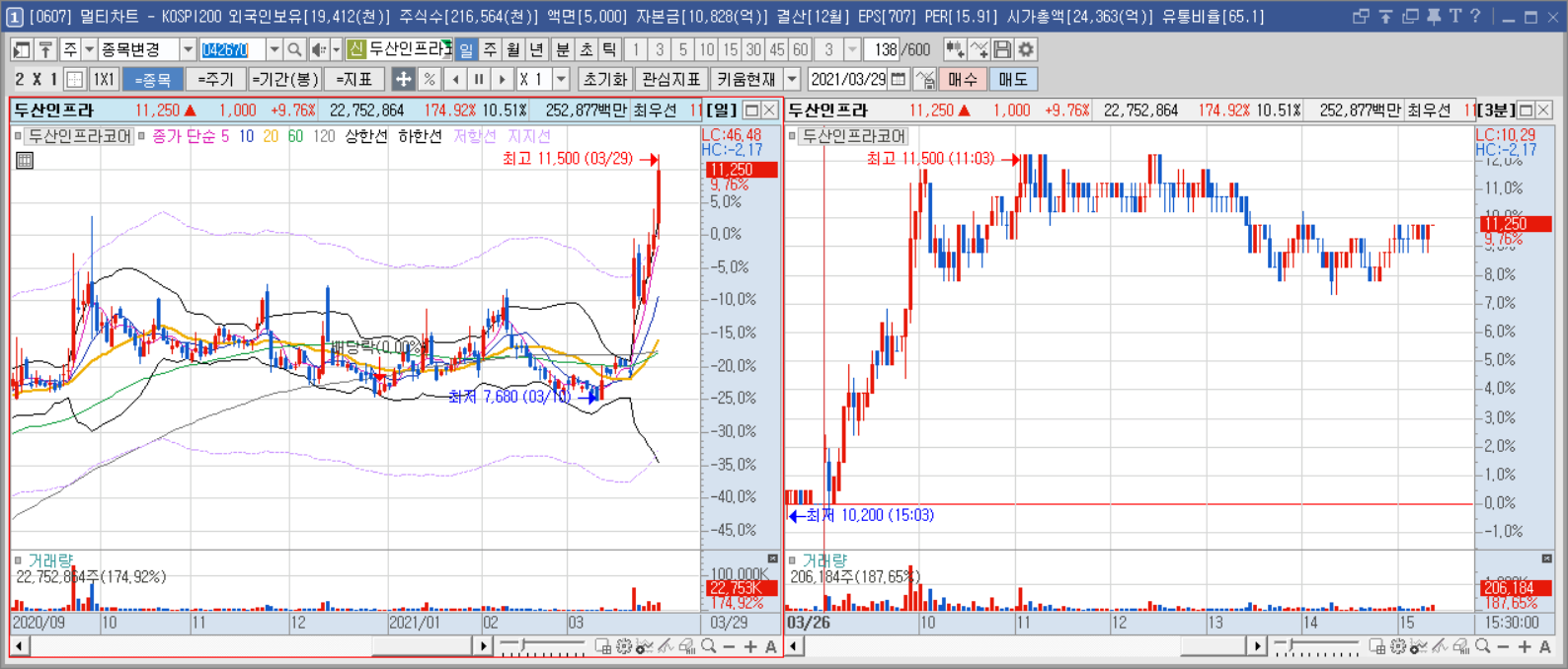Expand the speaker options dropdown arrow
Viewport: 1568px width, 669px height.
(336, 49)
